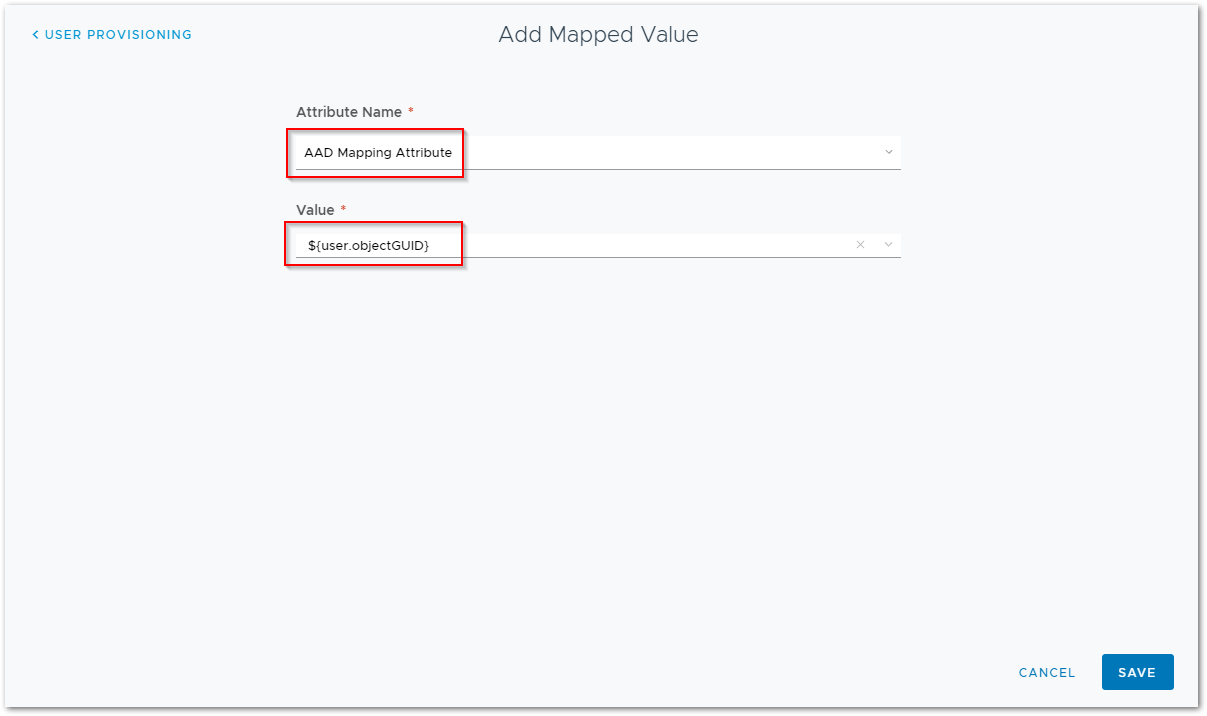Click the Value field label
Screen dimensions: 1207x716
[x=315, y=210]
